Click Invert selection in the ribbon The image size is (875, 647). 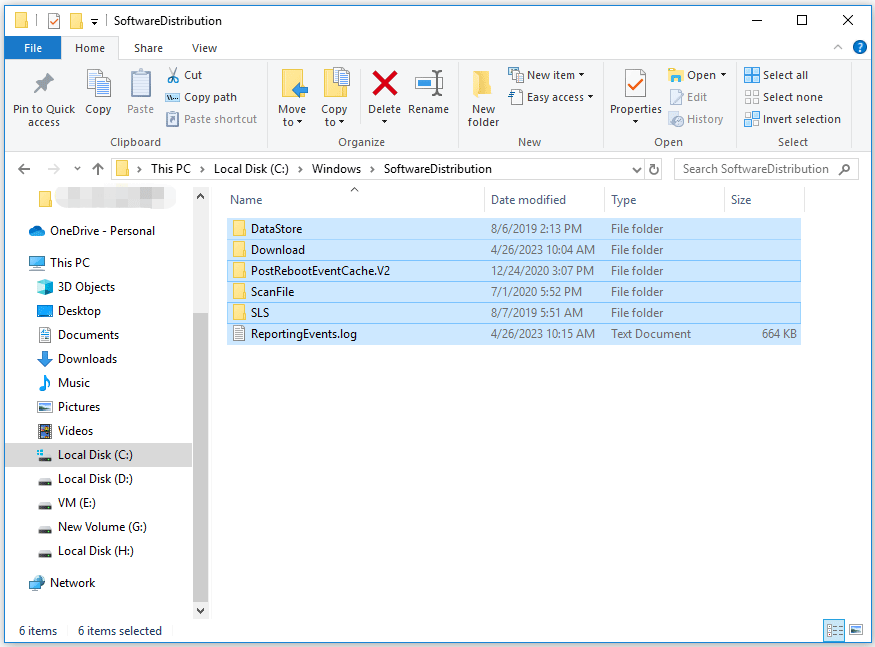tap(792, 119)
